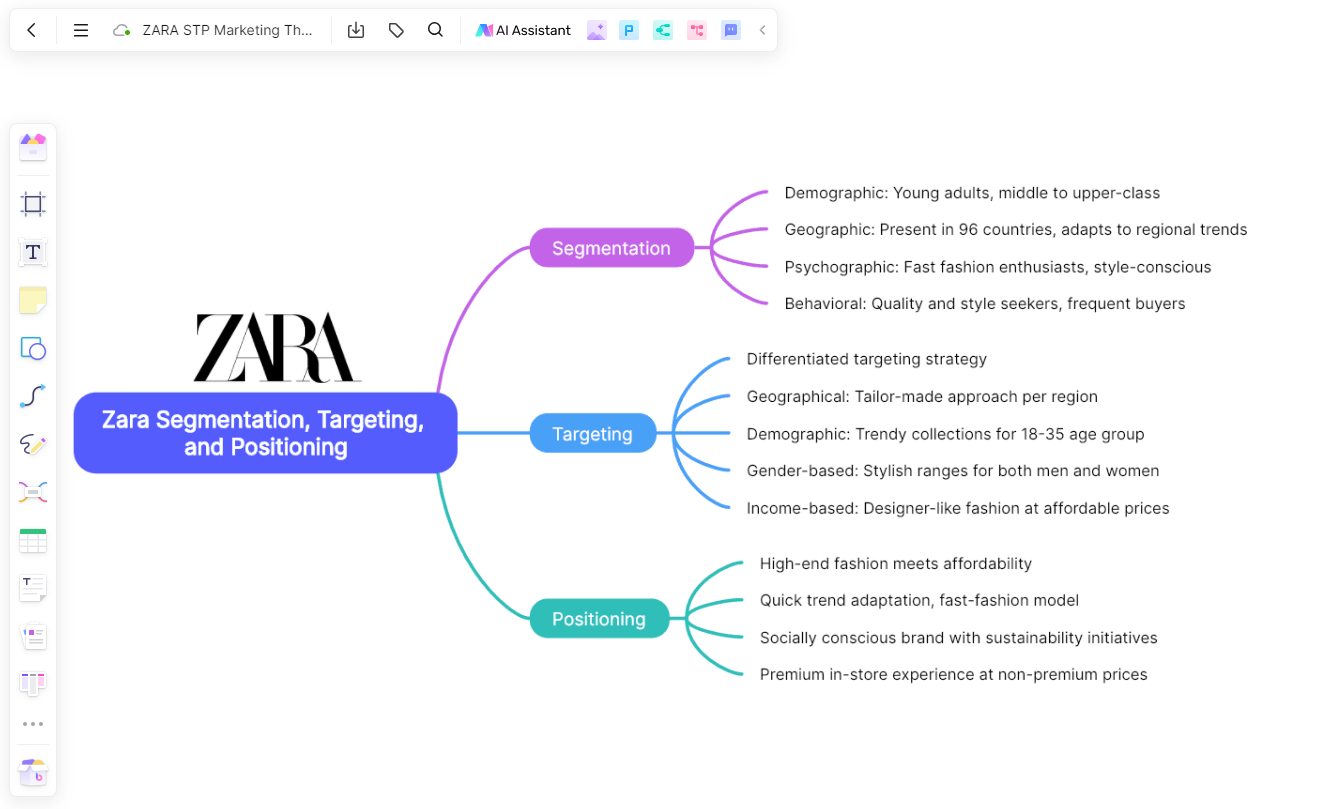This screenshot has height=809, width=1317.
Task: Select the Text tool
Action: click(x=33, y=252)
